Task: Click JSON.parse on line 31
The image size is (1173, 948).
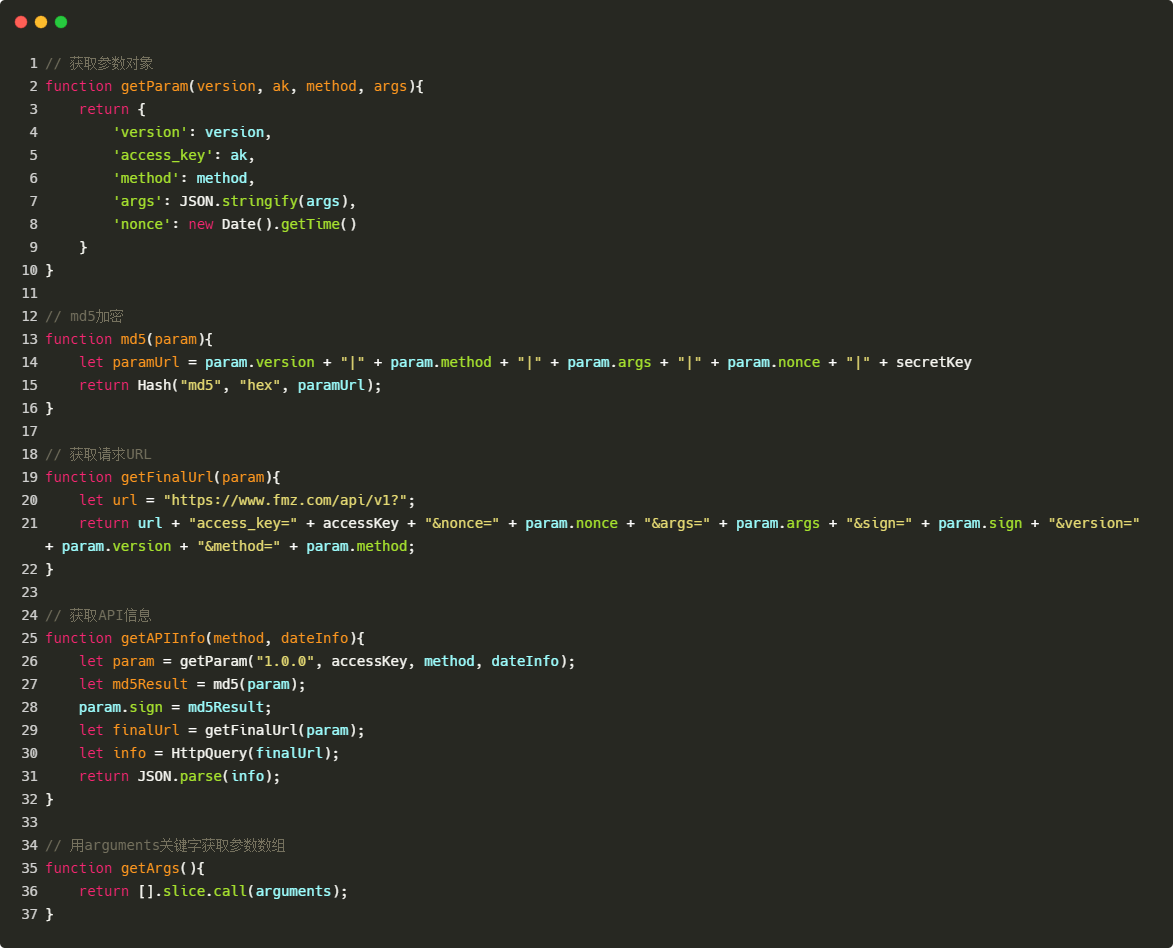Action: click(x=180, y=777)
